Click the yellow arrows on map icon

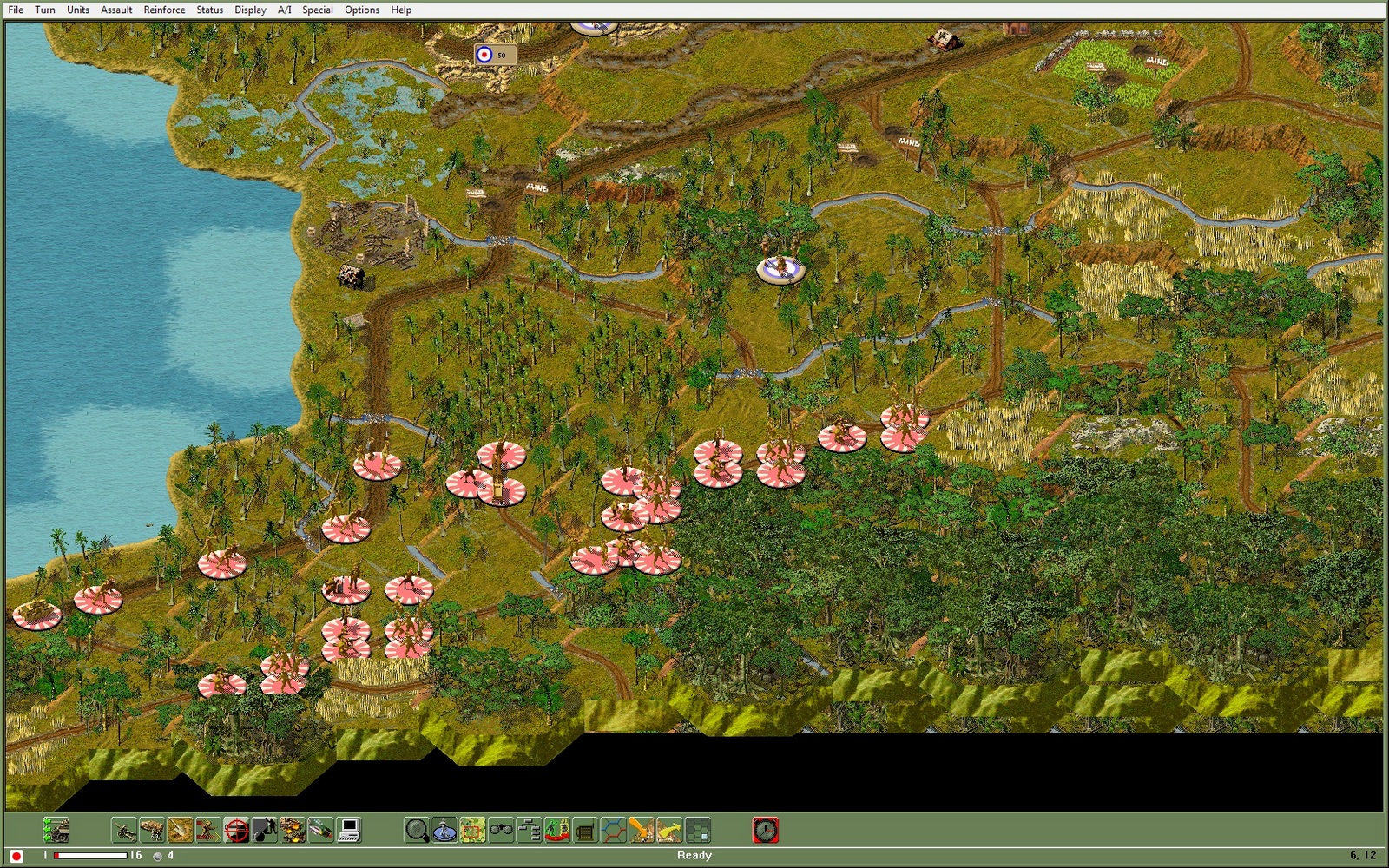(x=668, y=831)
